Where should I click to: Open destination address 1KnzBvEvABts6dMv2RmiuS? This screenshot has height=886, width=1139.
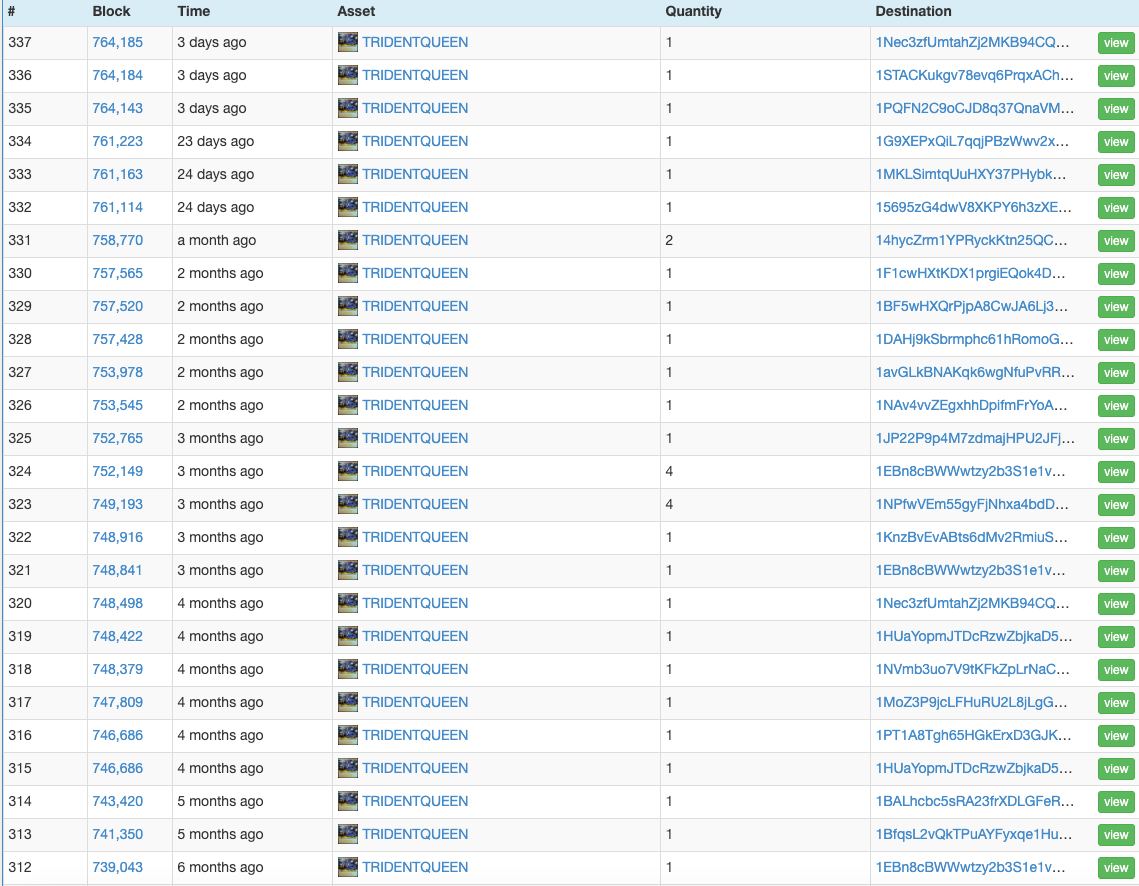tap(971, 537)
